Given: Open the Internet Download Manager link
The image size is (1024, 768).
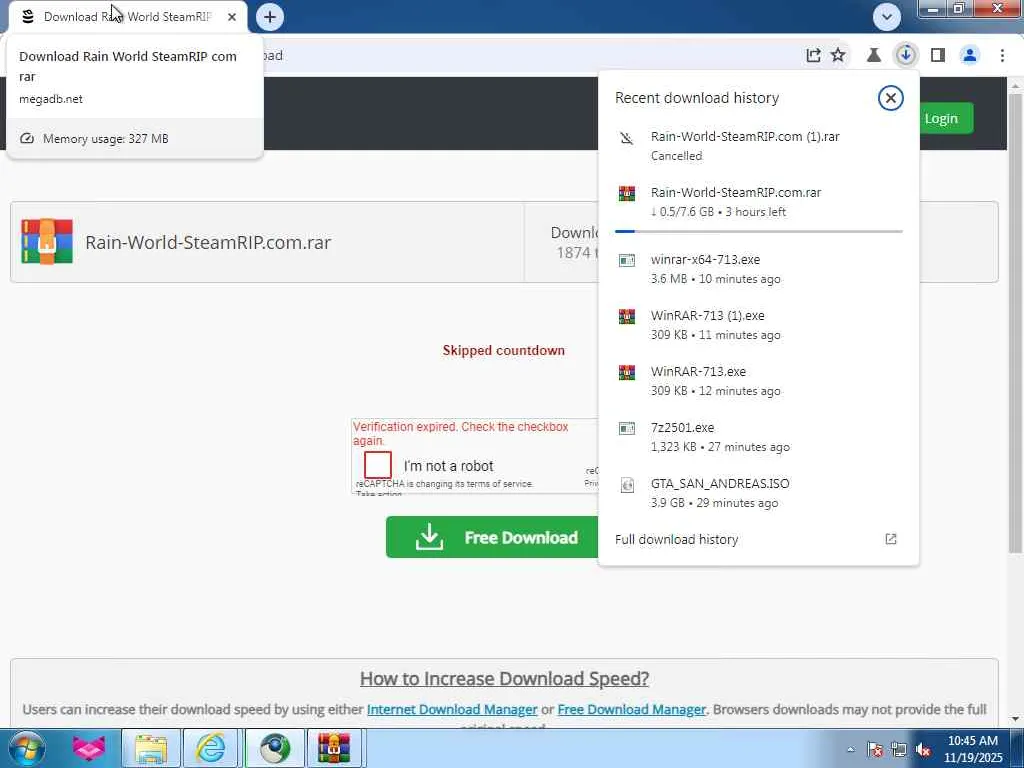Looking at the screenshot, I should (x=452, y=709).
